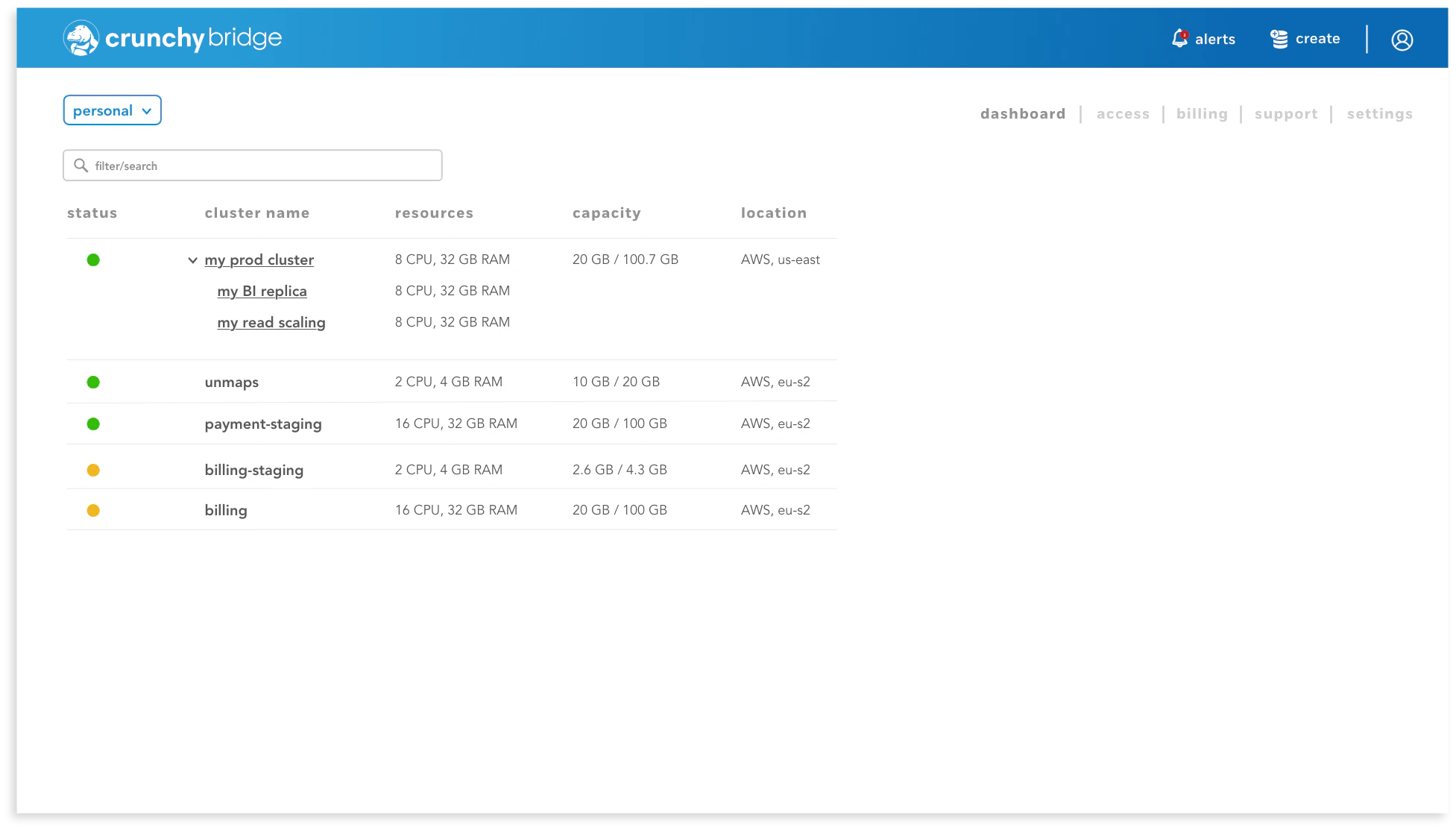Open the my BI replica link

pyautogui.click(x=262, y=292)
